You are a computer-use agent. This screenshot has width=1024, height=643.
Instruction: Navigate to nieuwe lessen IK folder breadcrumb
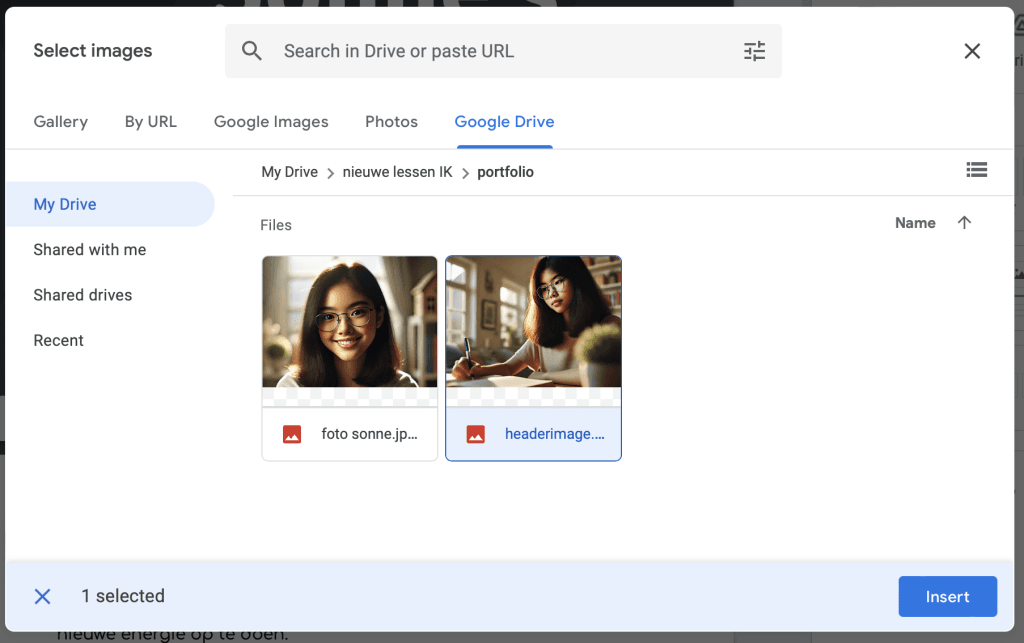pos(397,172)
